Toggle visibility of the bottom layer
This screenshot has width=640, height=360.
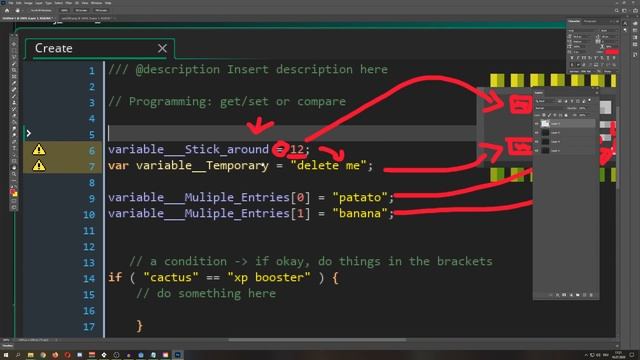(537, 150)
